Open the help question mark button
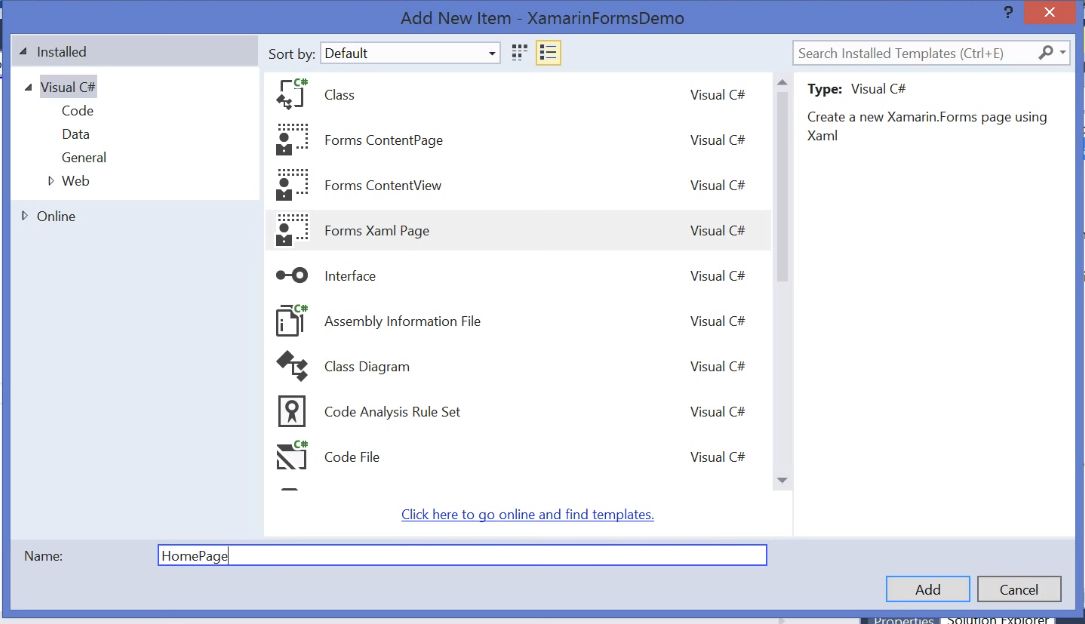1085x624 pixels. pyautogui.click(x=1008, y=12)
